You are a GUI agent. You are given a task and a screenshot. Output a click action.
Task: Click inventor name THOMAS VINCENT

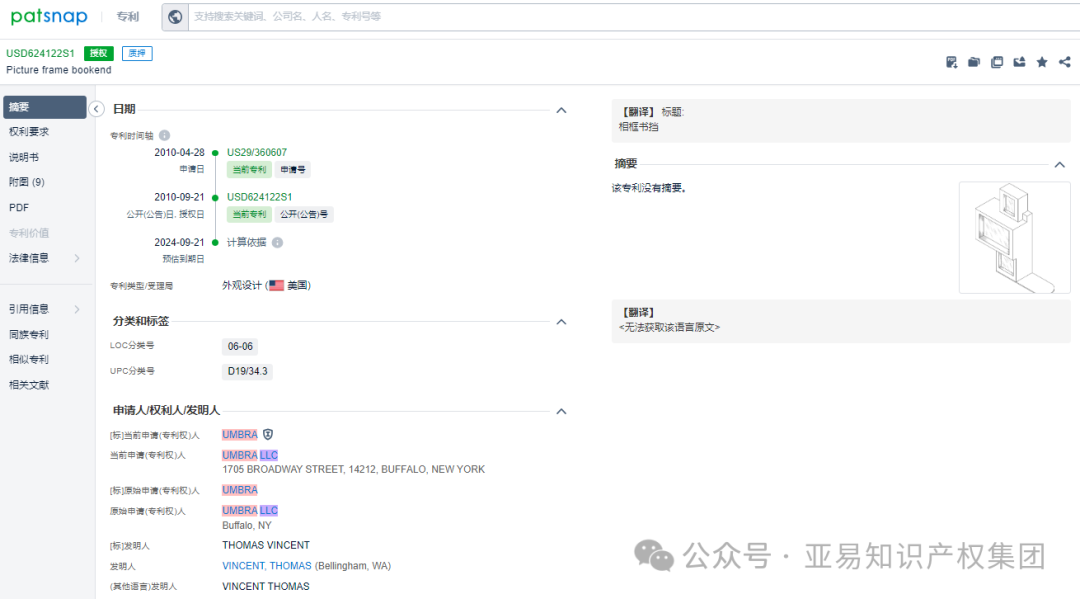(x=266, y=545)
